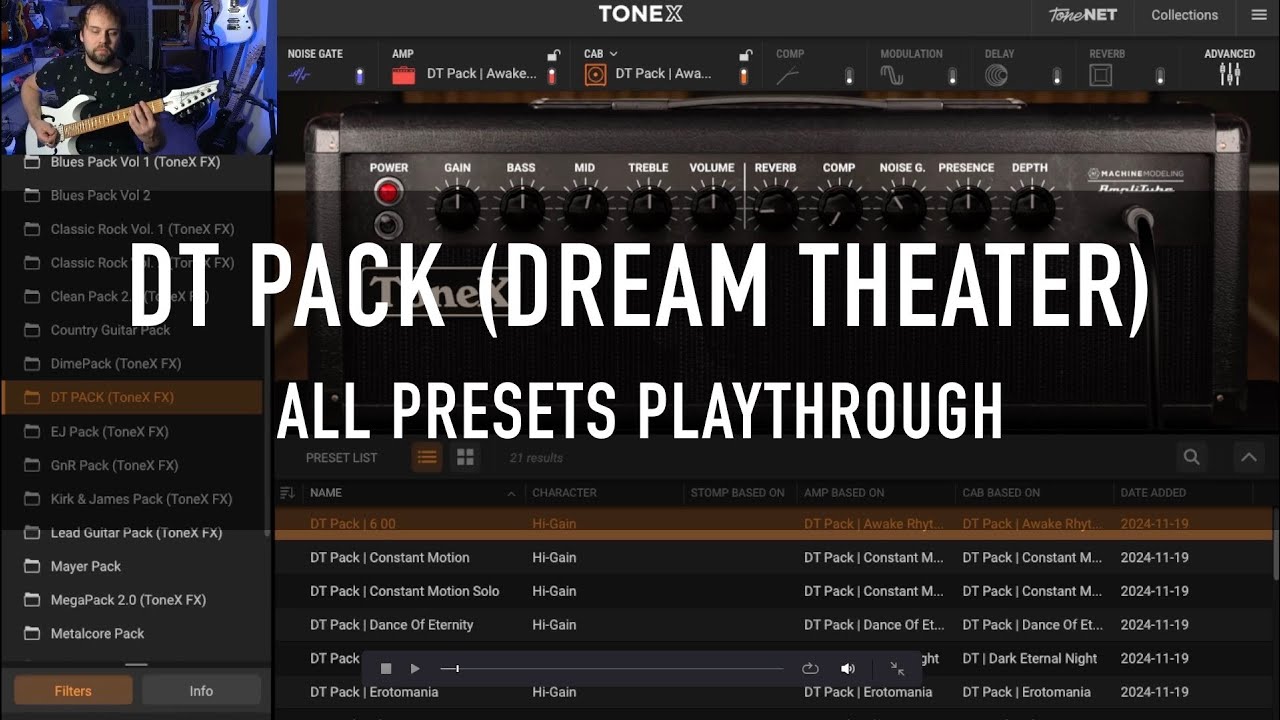Click the DT PACK (ToneX FX) folder icon
The width and height of the screenshot is (1280, 720).
[x=32, y=397]
